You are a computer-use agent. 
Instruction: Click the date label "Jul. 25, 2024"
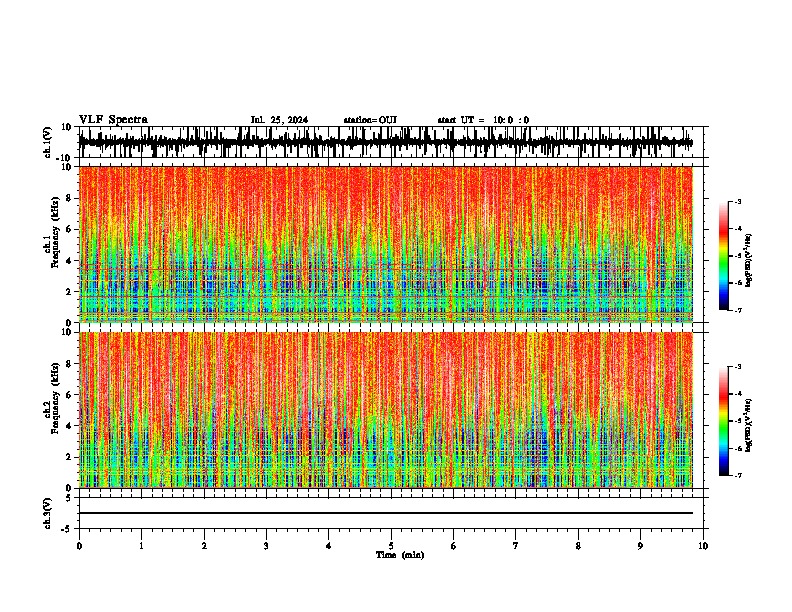point(279,120)
